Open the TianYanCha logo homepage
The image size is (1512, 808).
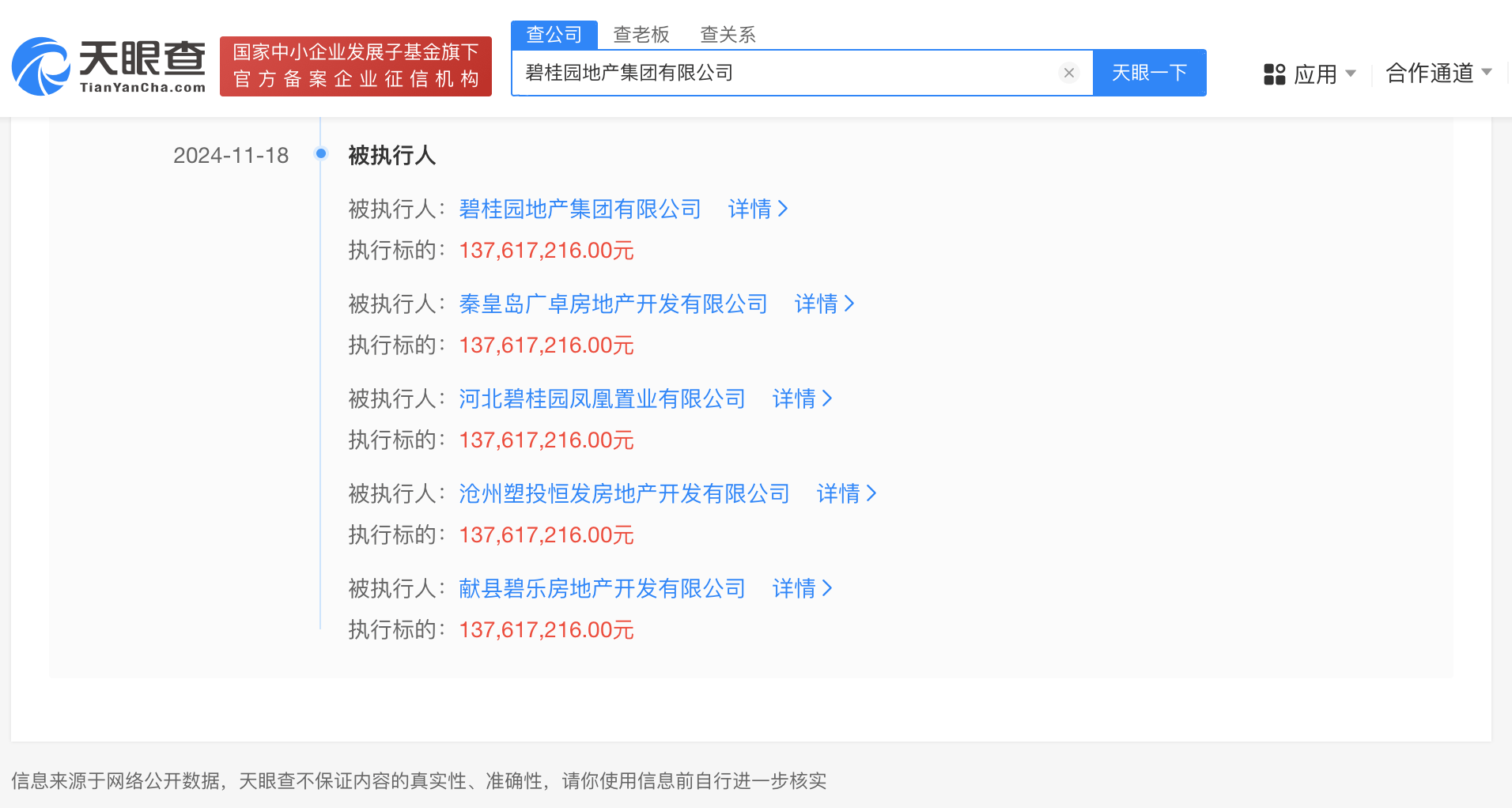point(109,66)
